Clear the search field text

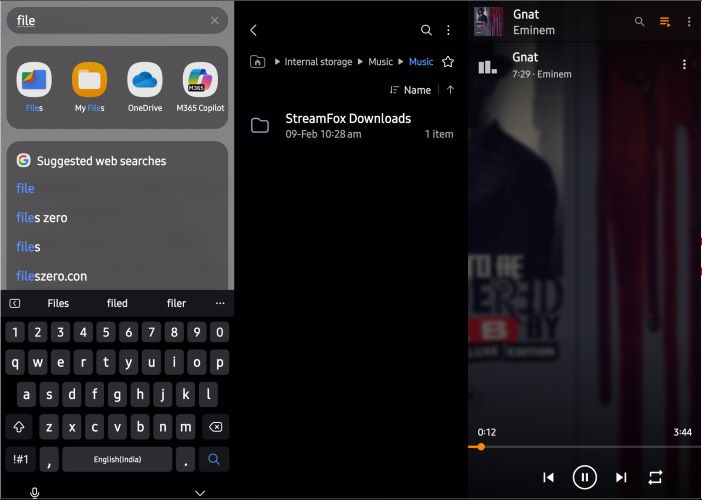point(215,21)
